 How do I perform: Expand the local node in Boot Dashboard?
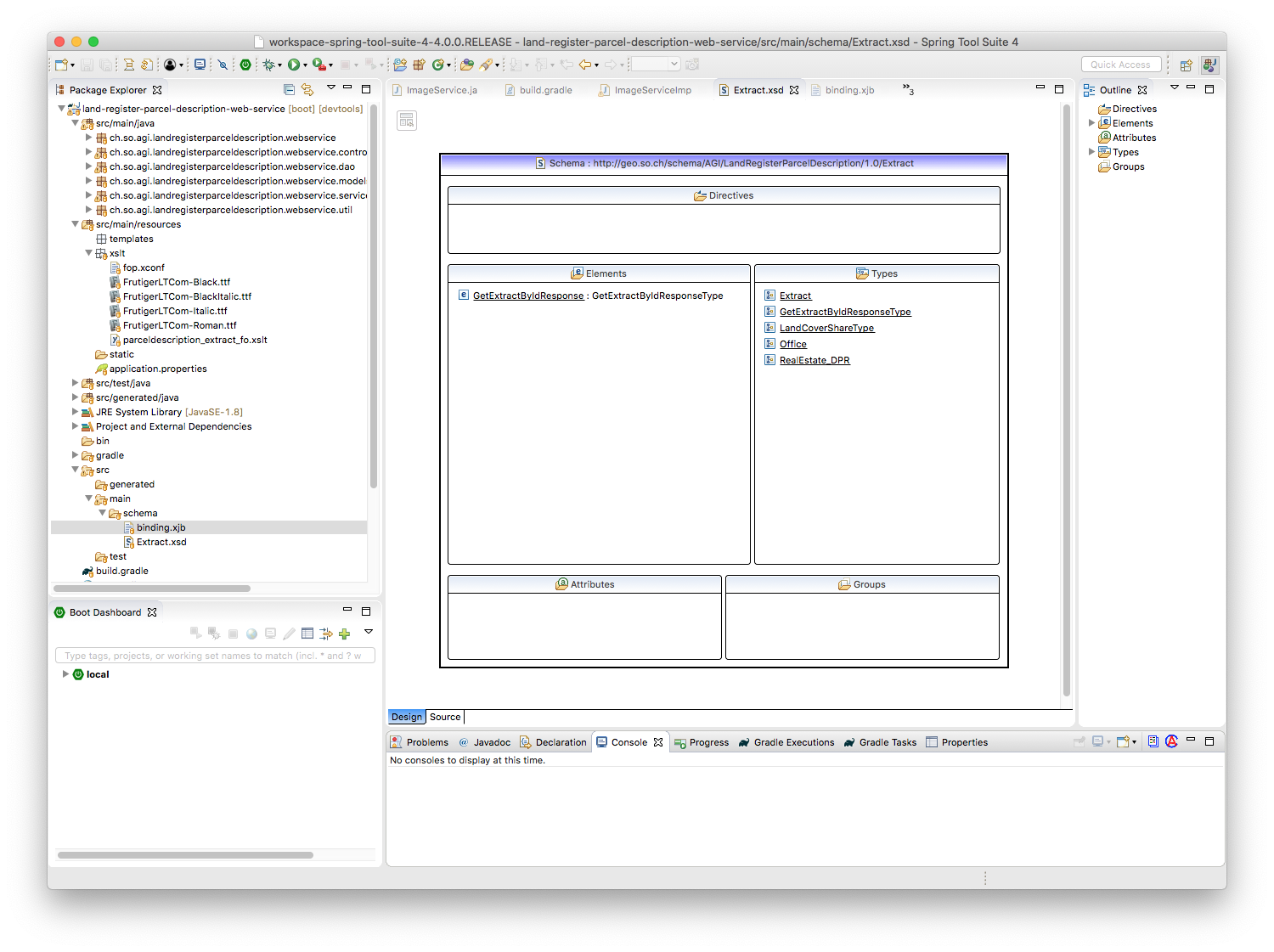(x=65, y=674)
